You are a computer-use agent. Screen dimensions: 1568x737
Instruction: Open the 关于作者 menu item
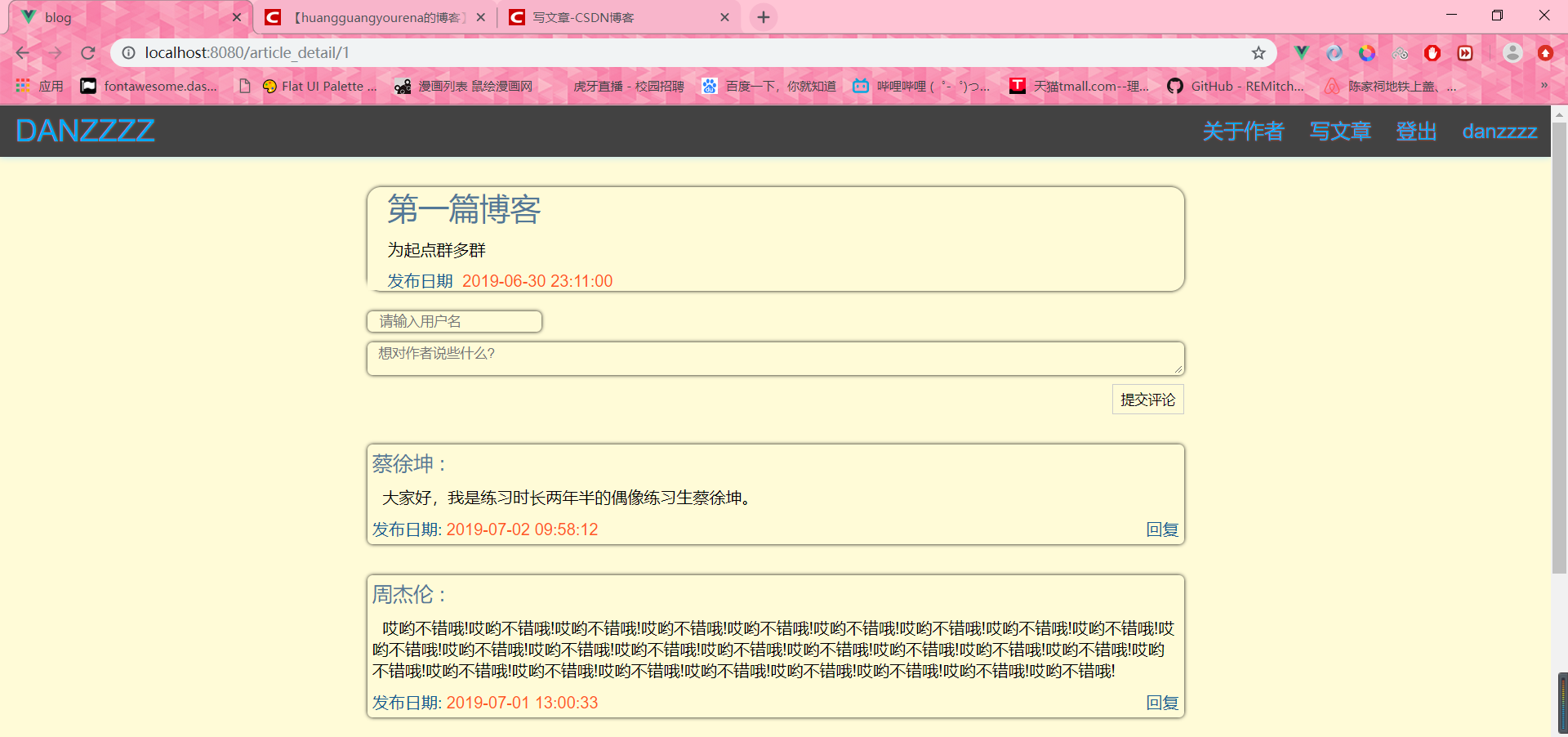1243,131
